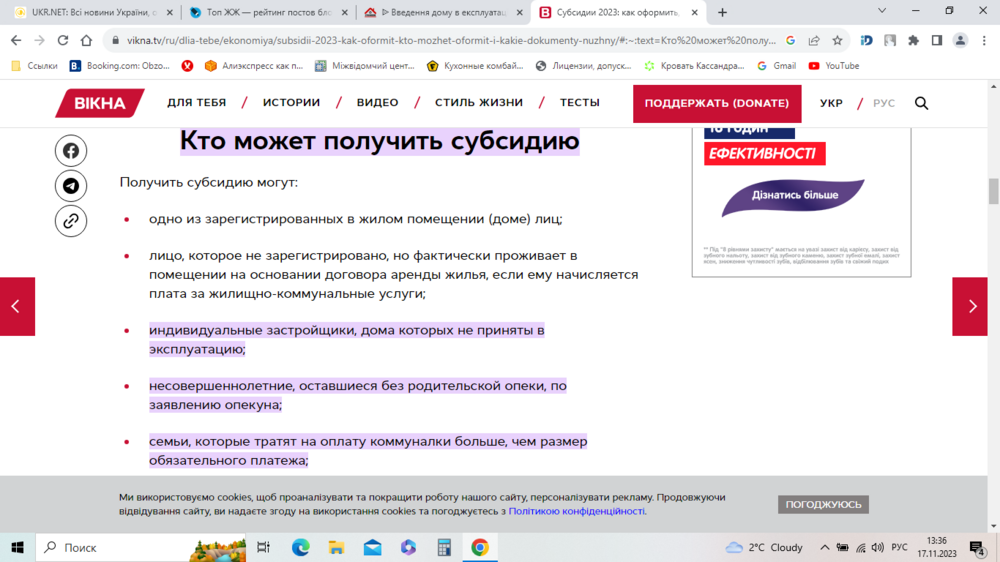Open Chrome icon on taskbar

click(x=480, y=547)
